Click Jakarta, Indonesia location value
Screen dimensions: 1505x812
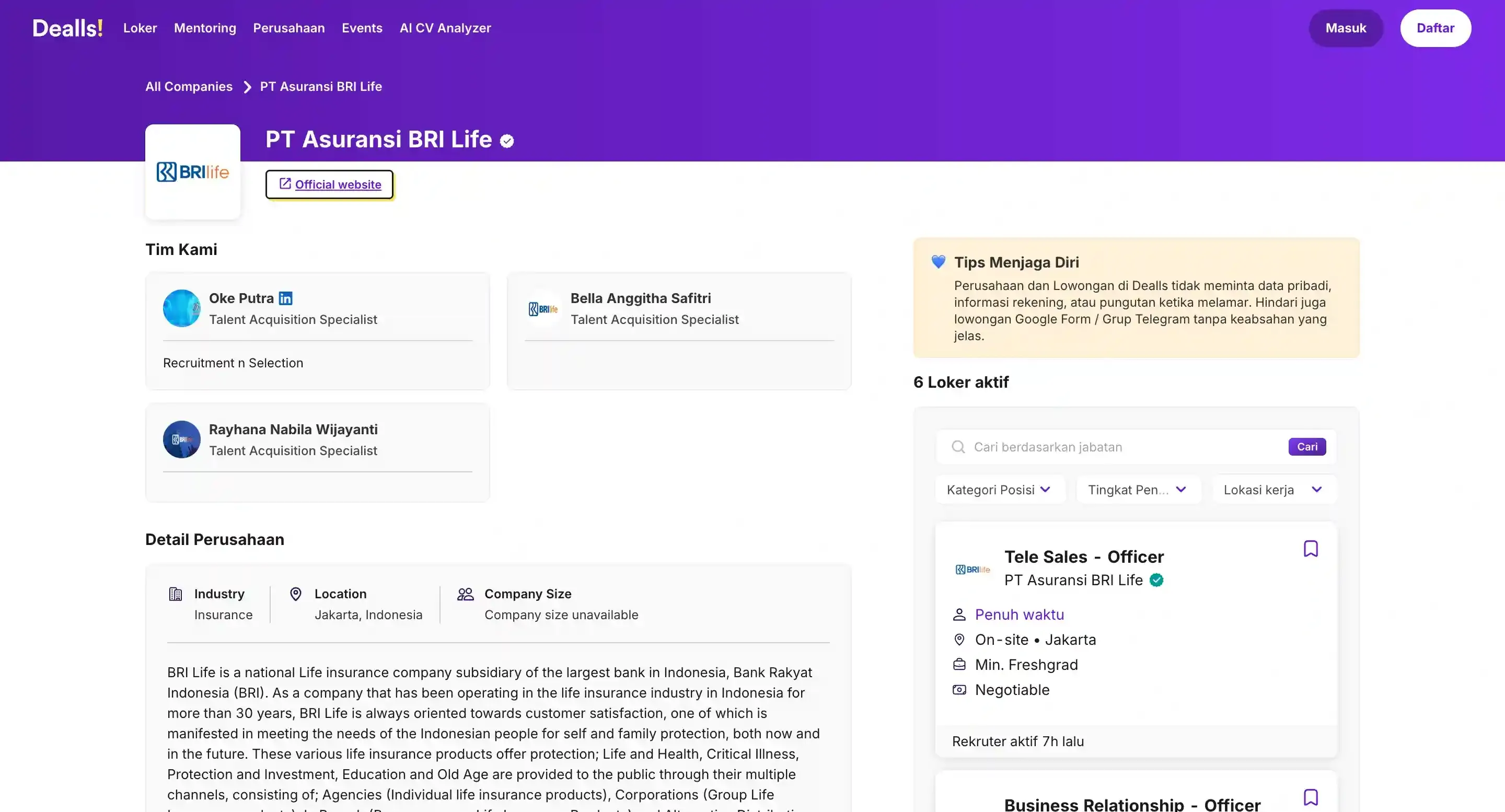(368, 614)
